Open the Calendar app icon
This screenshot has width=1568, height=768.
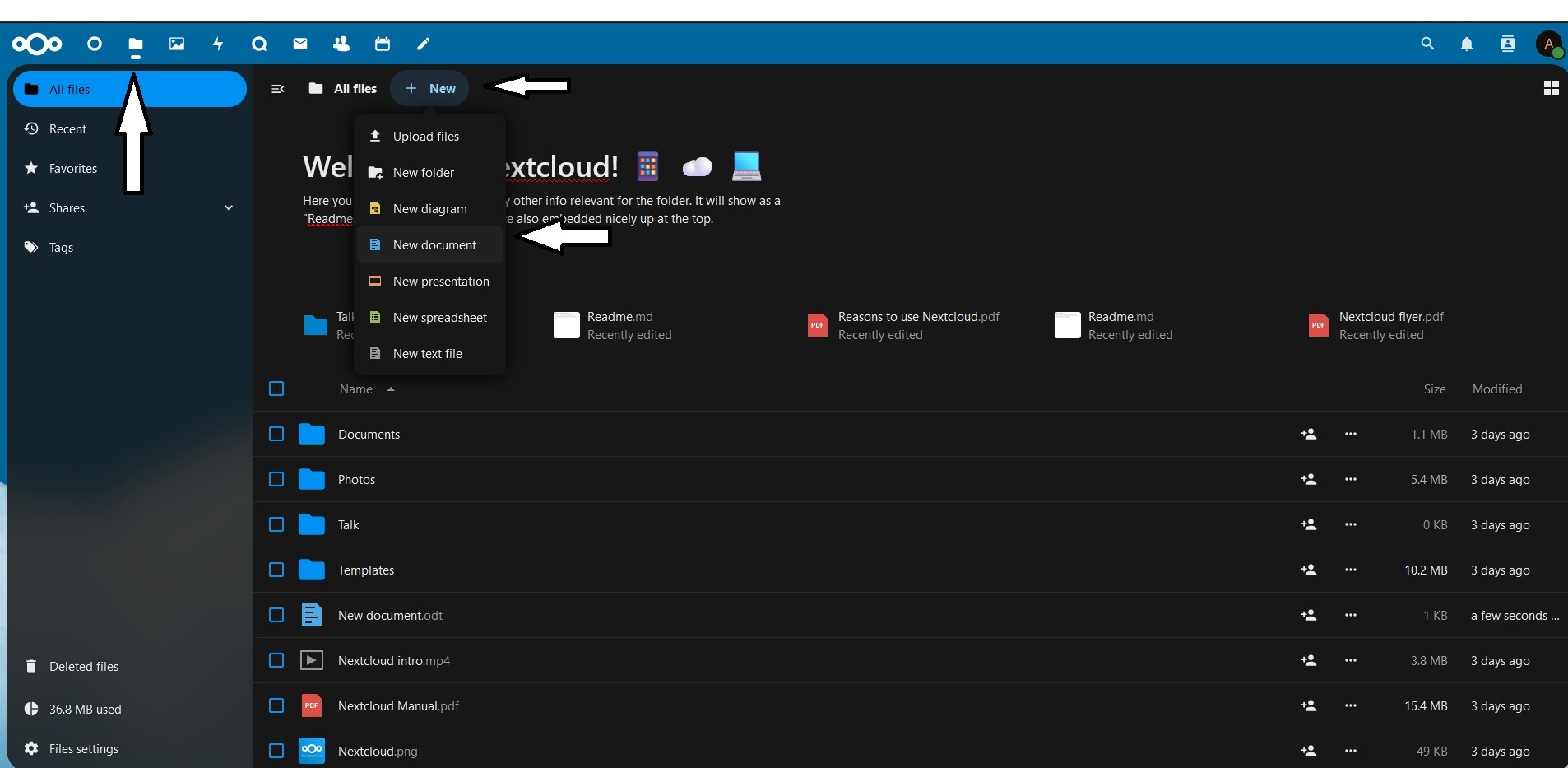click(x=383, y=44)
